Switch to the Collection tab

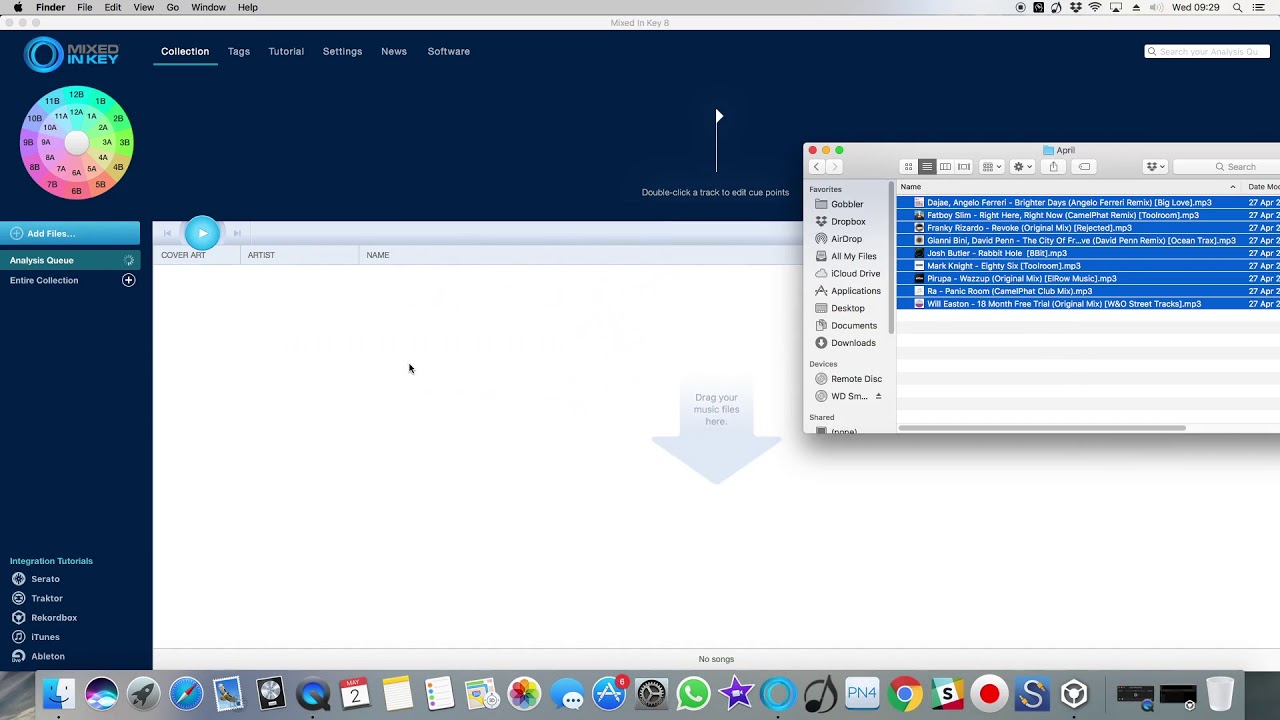(x=185, y=51)
